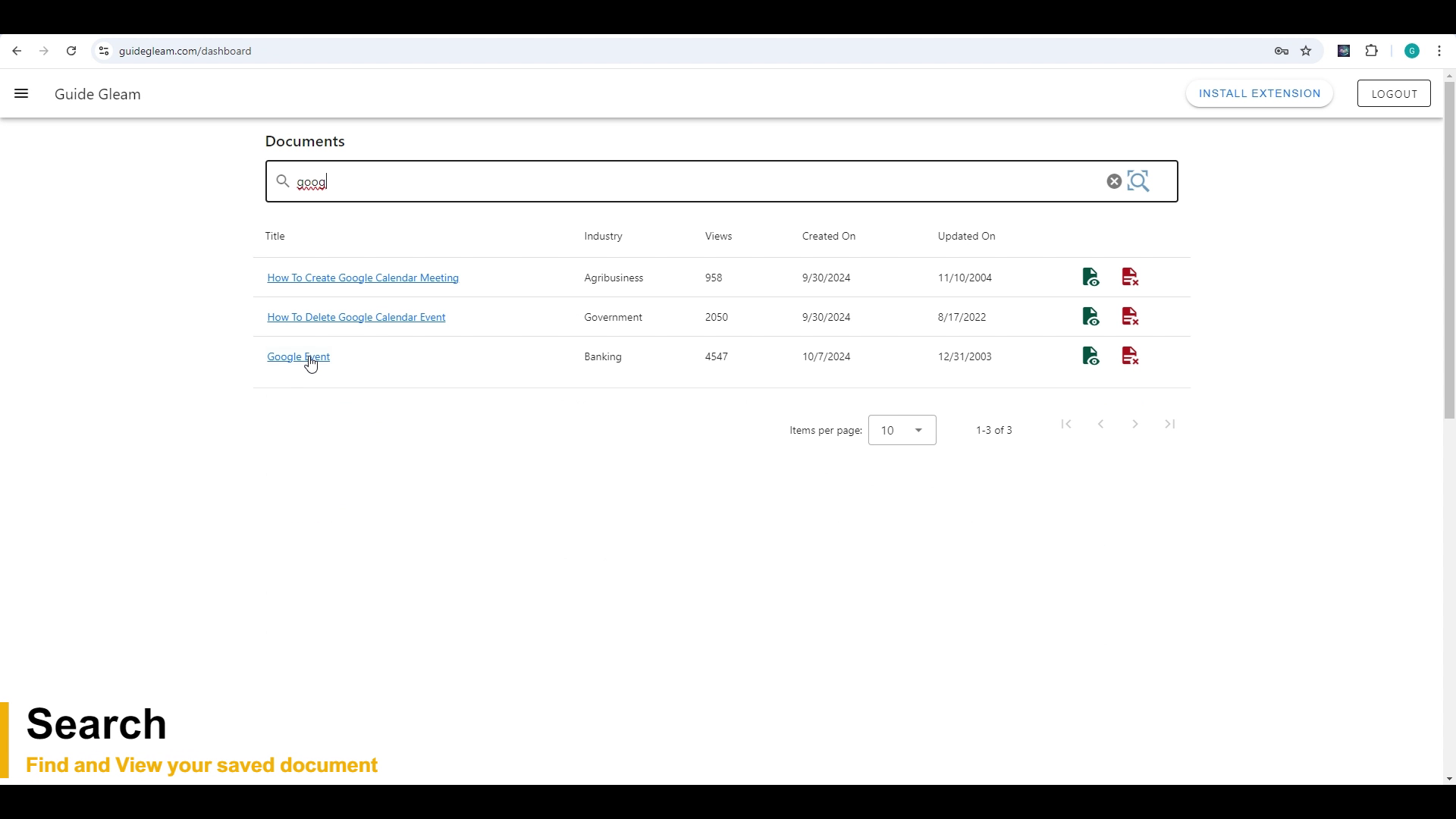Viewport: 1456px width, 819px height.
Task: Open How To Delete Google Calendar Event
Action: pos(356,317)
